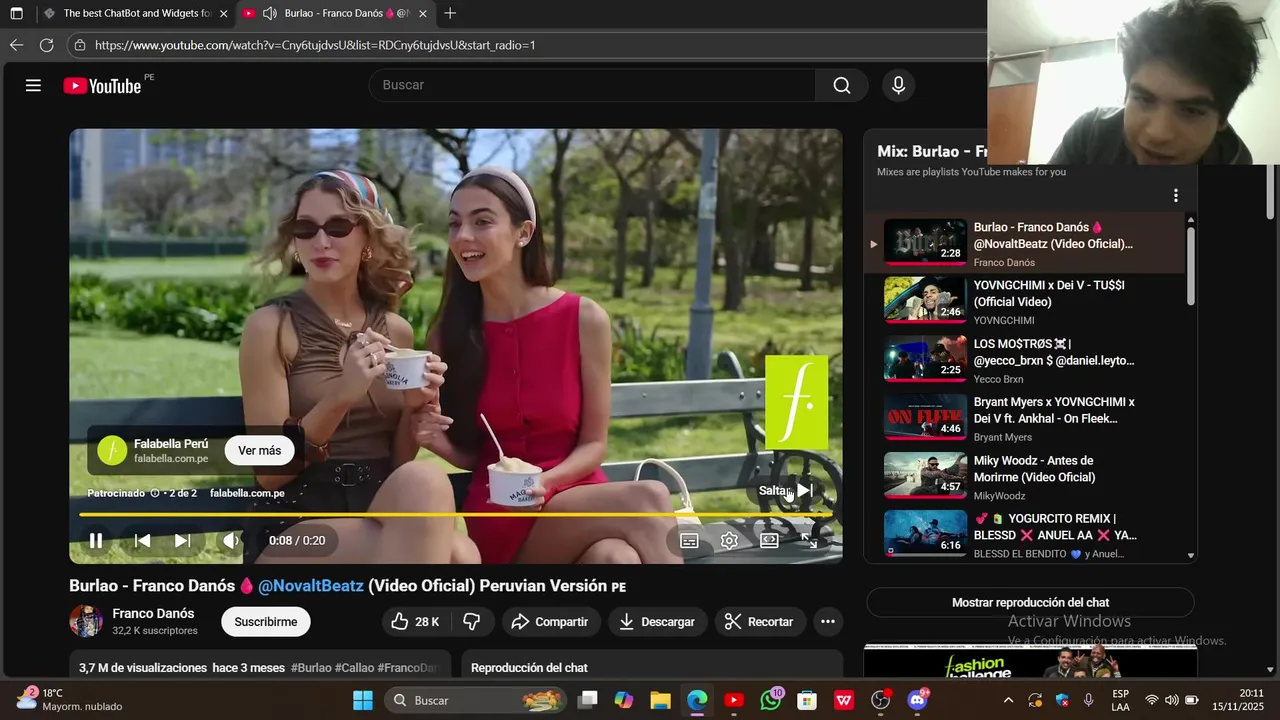The image size is (1280, 720).
Task: Click Ver más on the Falabella ad
Action: (x=259, y=450)
